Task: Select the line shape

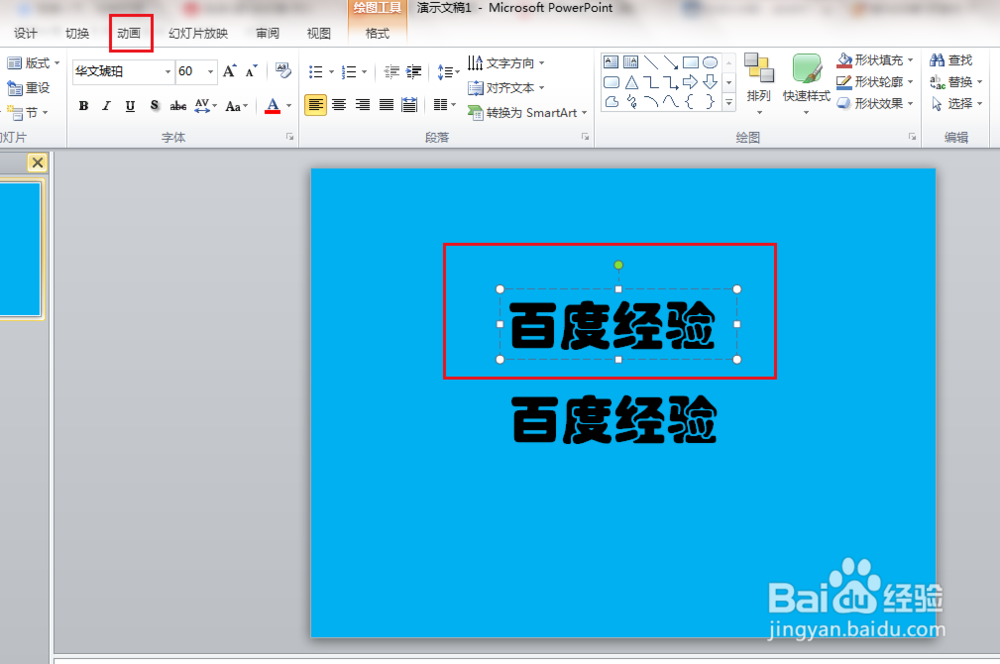Action: tap(651, 62)
